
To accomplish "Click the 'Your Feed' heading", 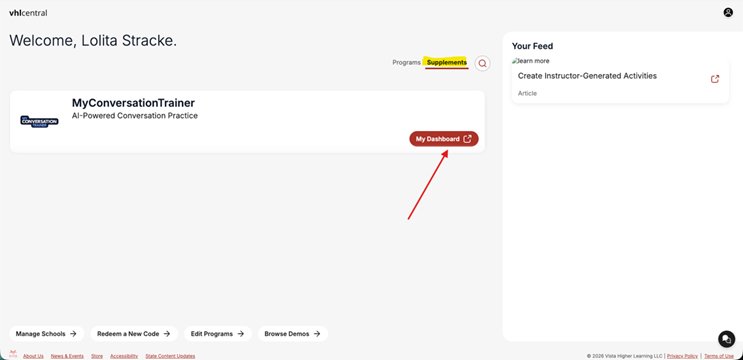I will 532,46.
